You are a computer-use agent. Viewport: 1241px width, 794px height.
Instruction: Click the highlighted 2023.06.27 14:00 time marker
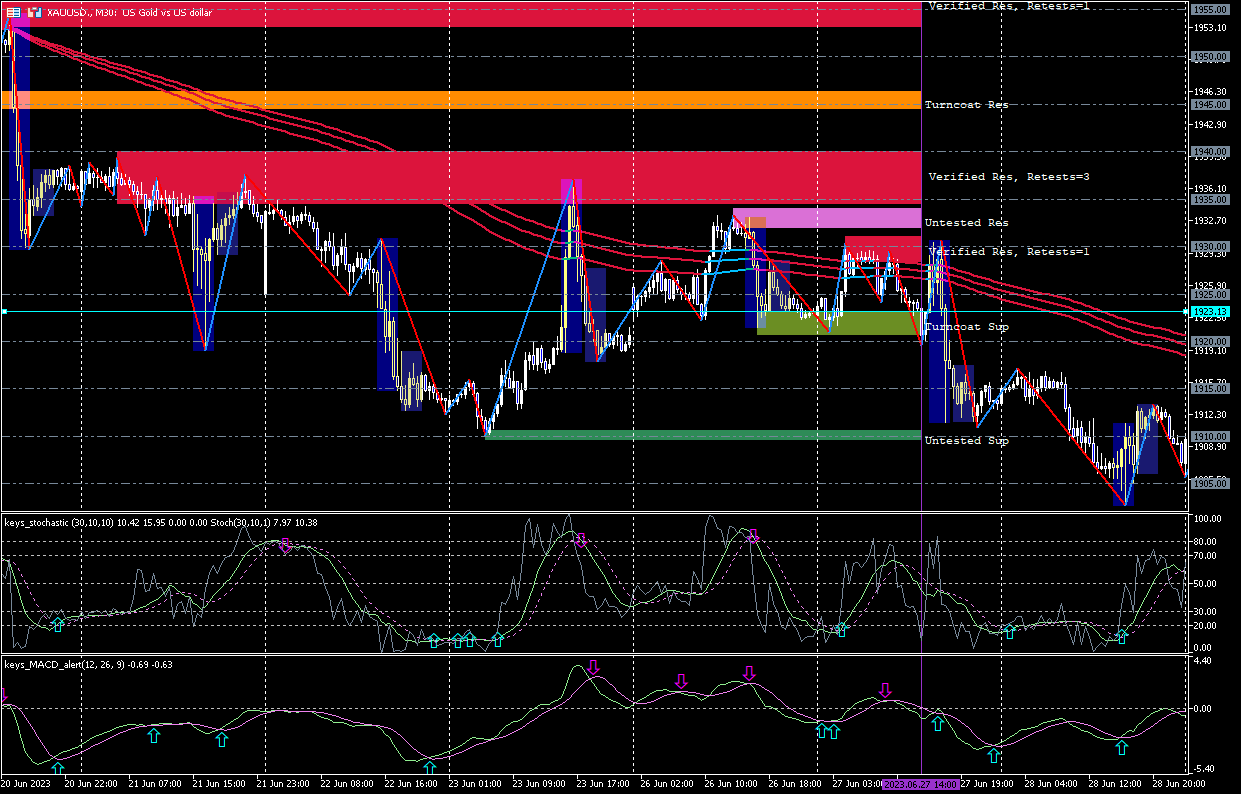click(922, 785)
